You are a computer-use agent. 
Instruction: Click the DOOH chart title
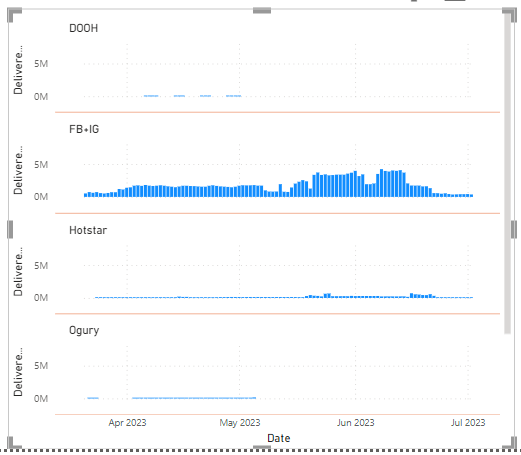83,28
